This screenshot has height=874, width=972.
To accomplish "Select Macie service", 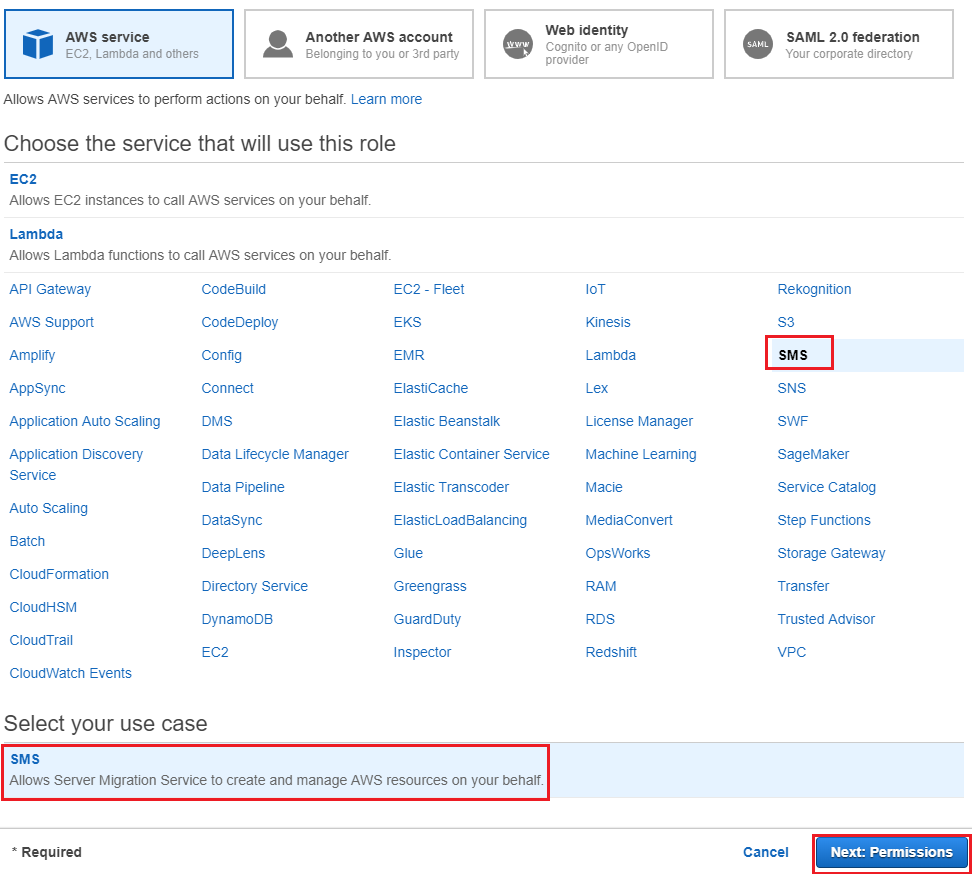I will click(604, 487).
